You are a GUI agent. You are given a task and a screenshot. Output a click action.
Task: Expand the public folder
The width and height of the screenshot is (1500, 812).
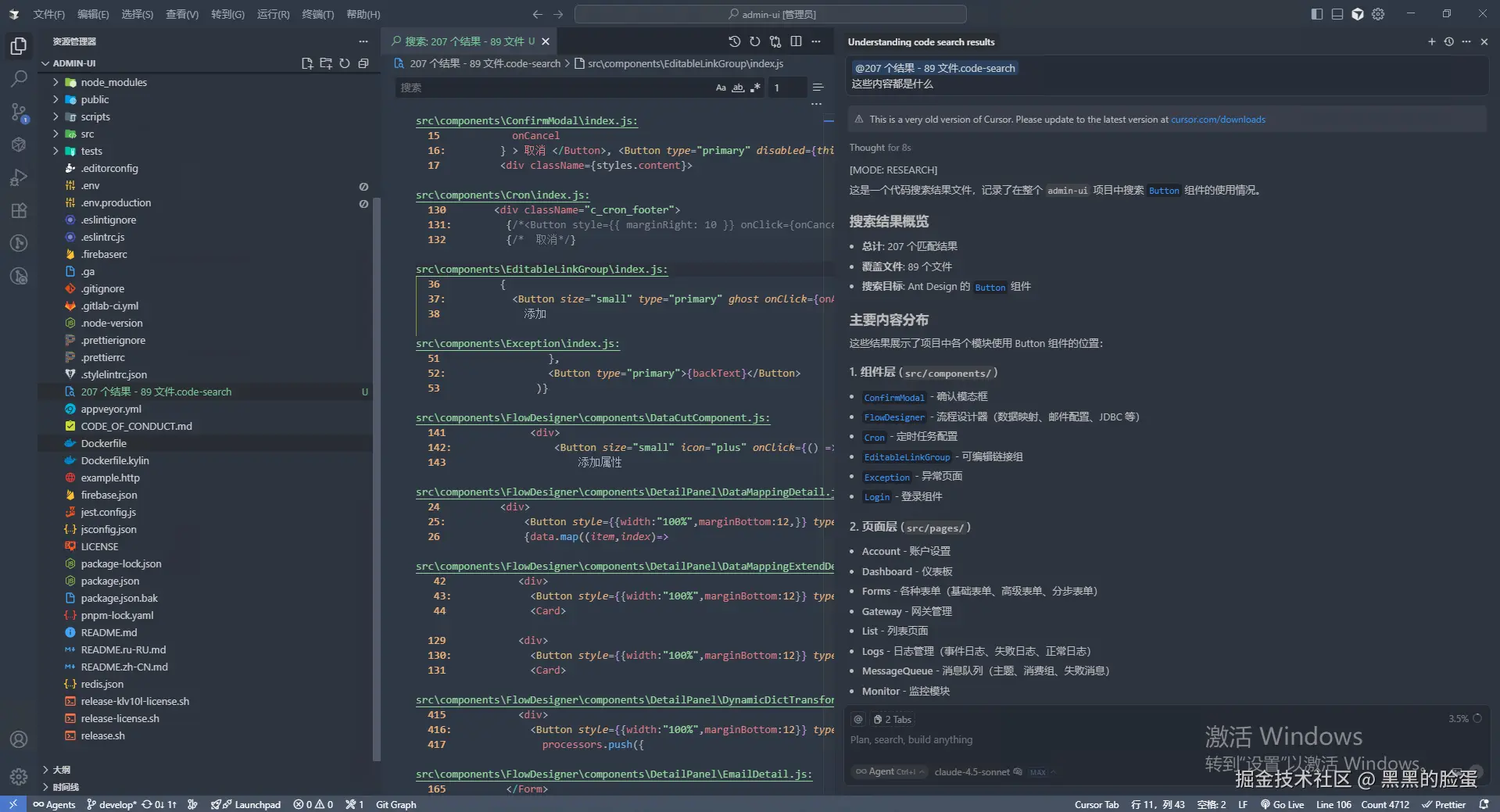55,99
